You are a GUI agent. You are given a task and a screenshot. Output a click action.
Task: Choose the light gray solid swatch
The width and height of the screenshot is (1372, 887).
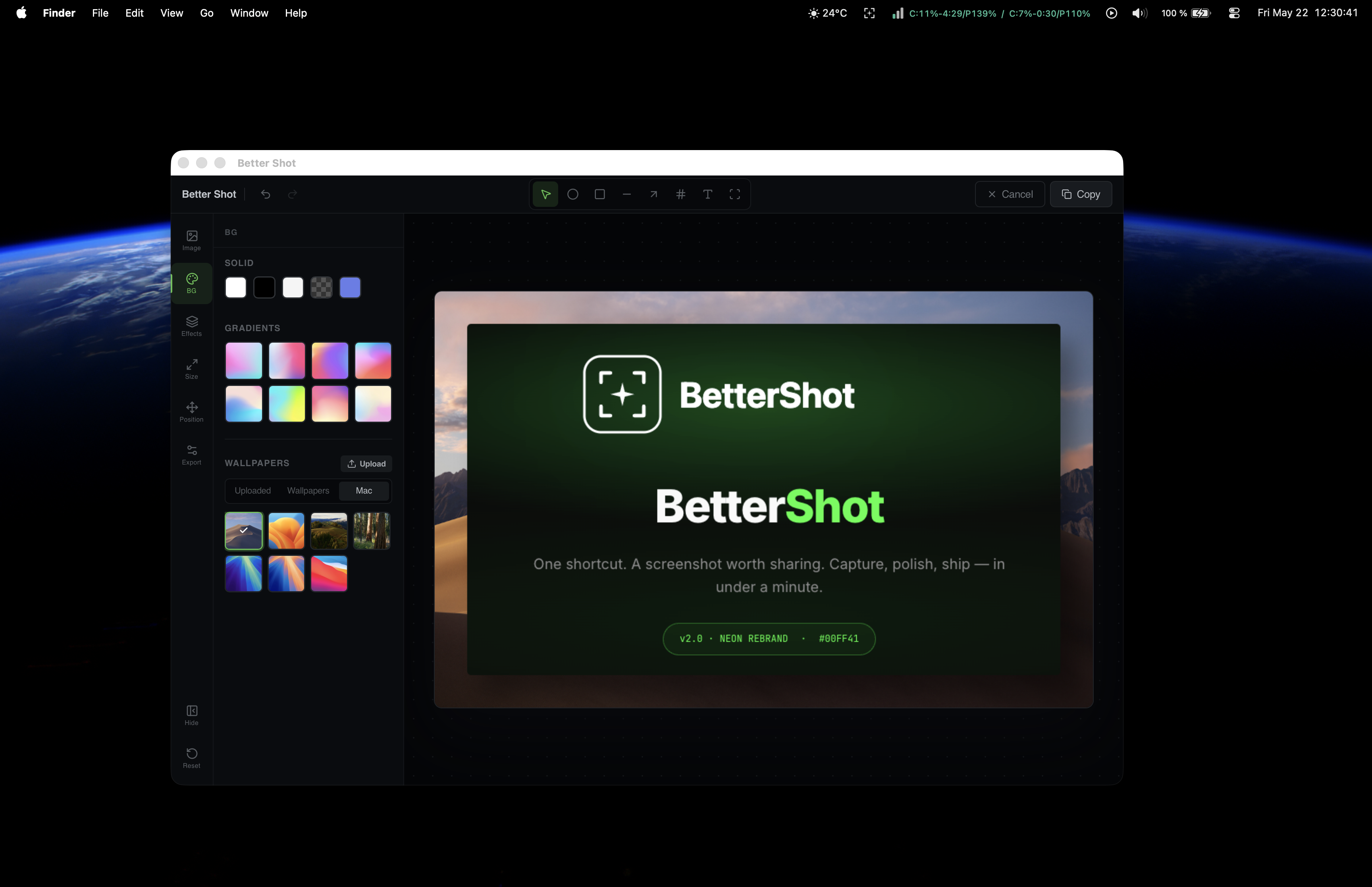point(293,287)
